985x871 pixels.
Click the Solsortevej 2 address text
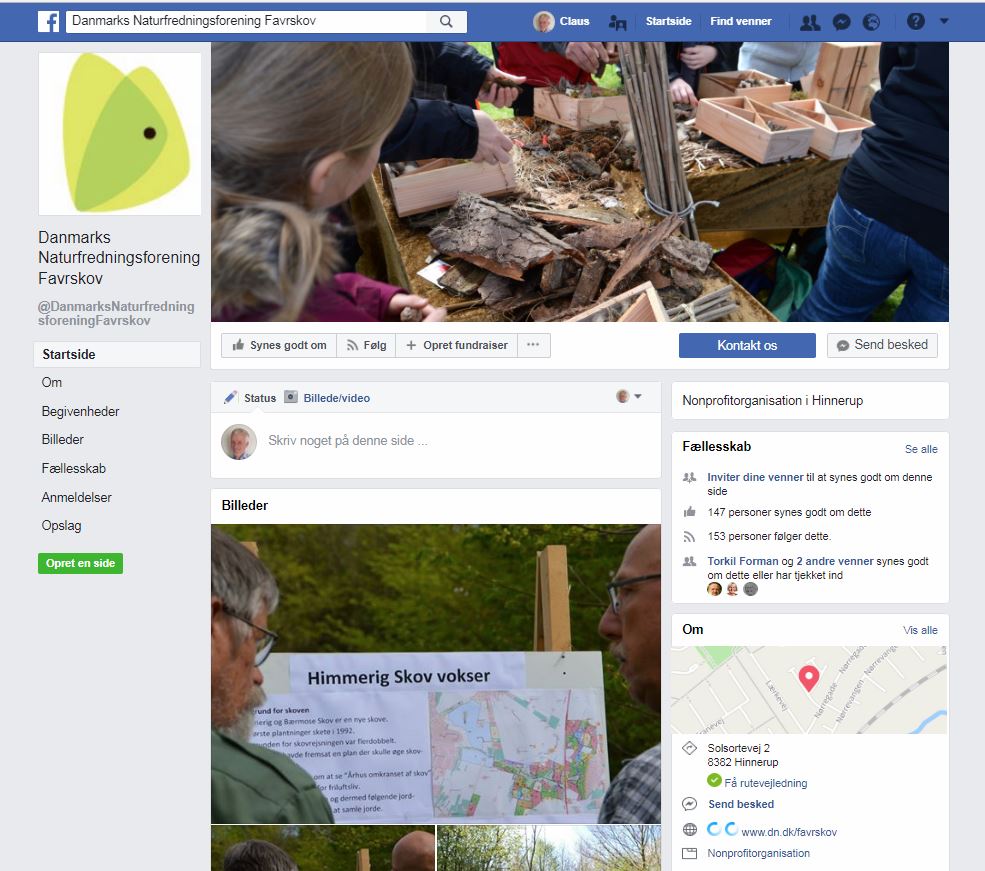(x=739, y=748)
